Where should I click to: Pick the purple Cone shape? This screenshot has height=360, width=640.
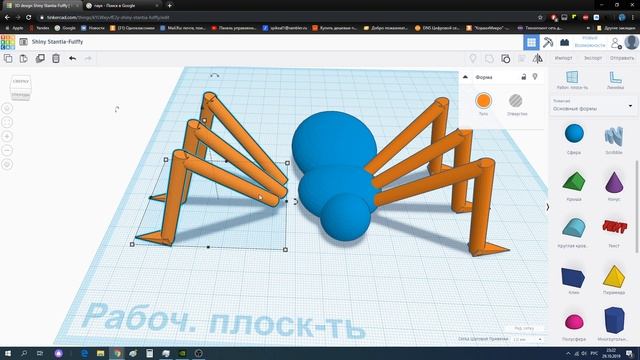[x=614, y=182]
